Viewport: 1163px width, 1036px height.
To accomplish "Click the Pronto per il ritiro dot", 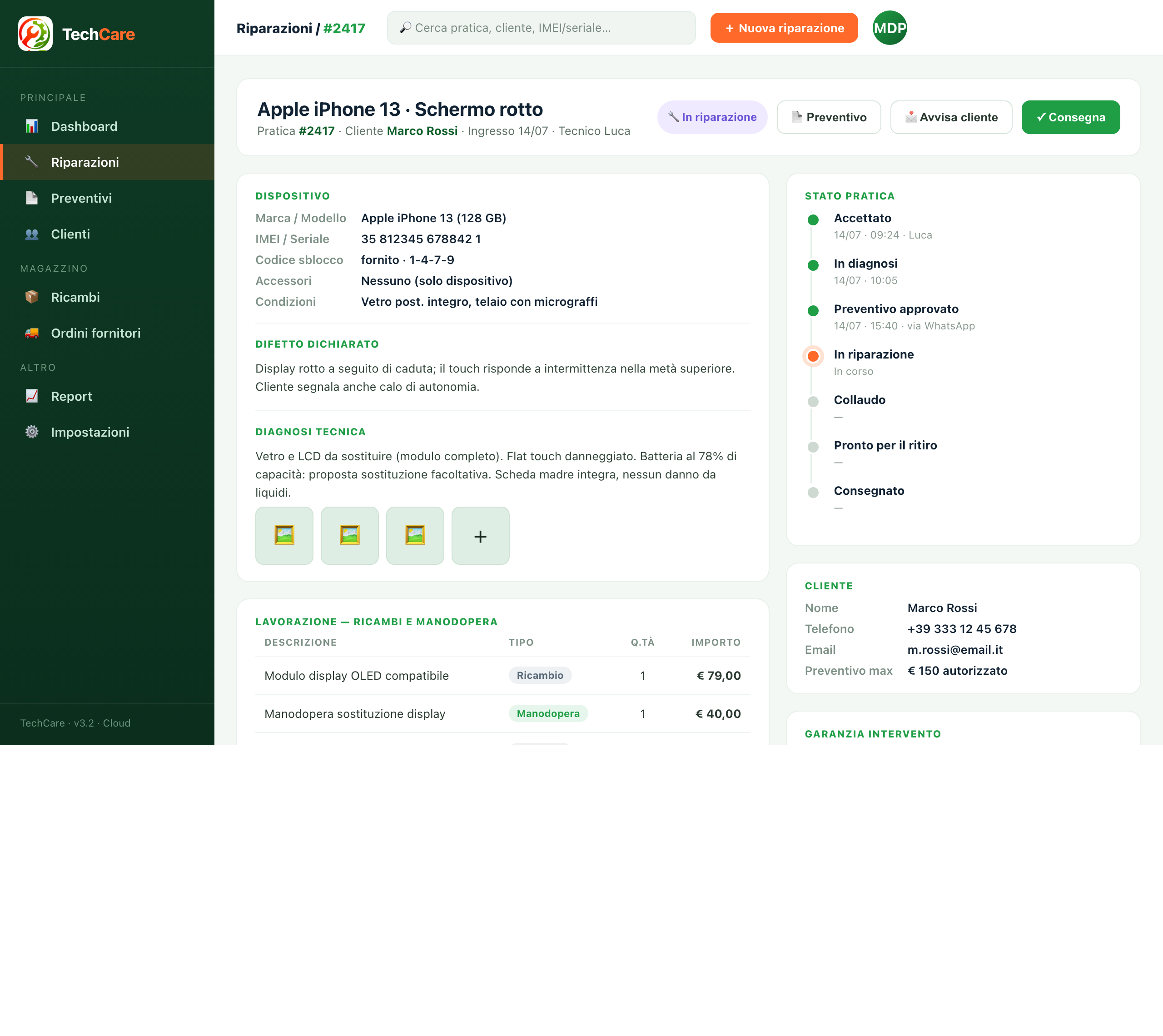I will 813,448.
